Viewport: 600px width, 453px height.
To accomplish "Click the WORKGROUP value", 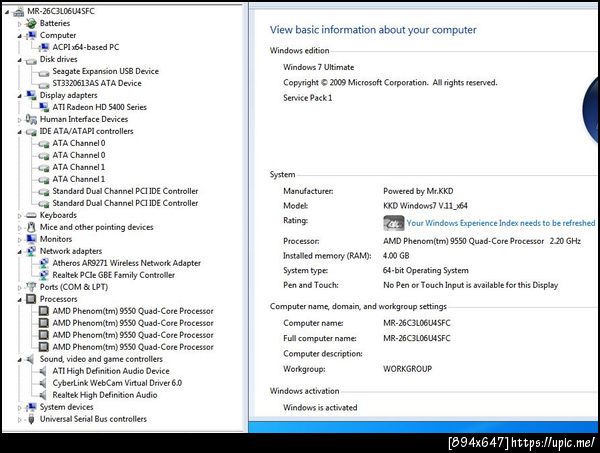I will tap(408, 369).
